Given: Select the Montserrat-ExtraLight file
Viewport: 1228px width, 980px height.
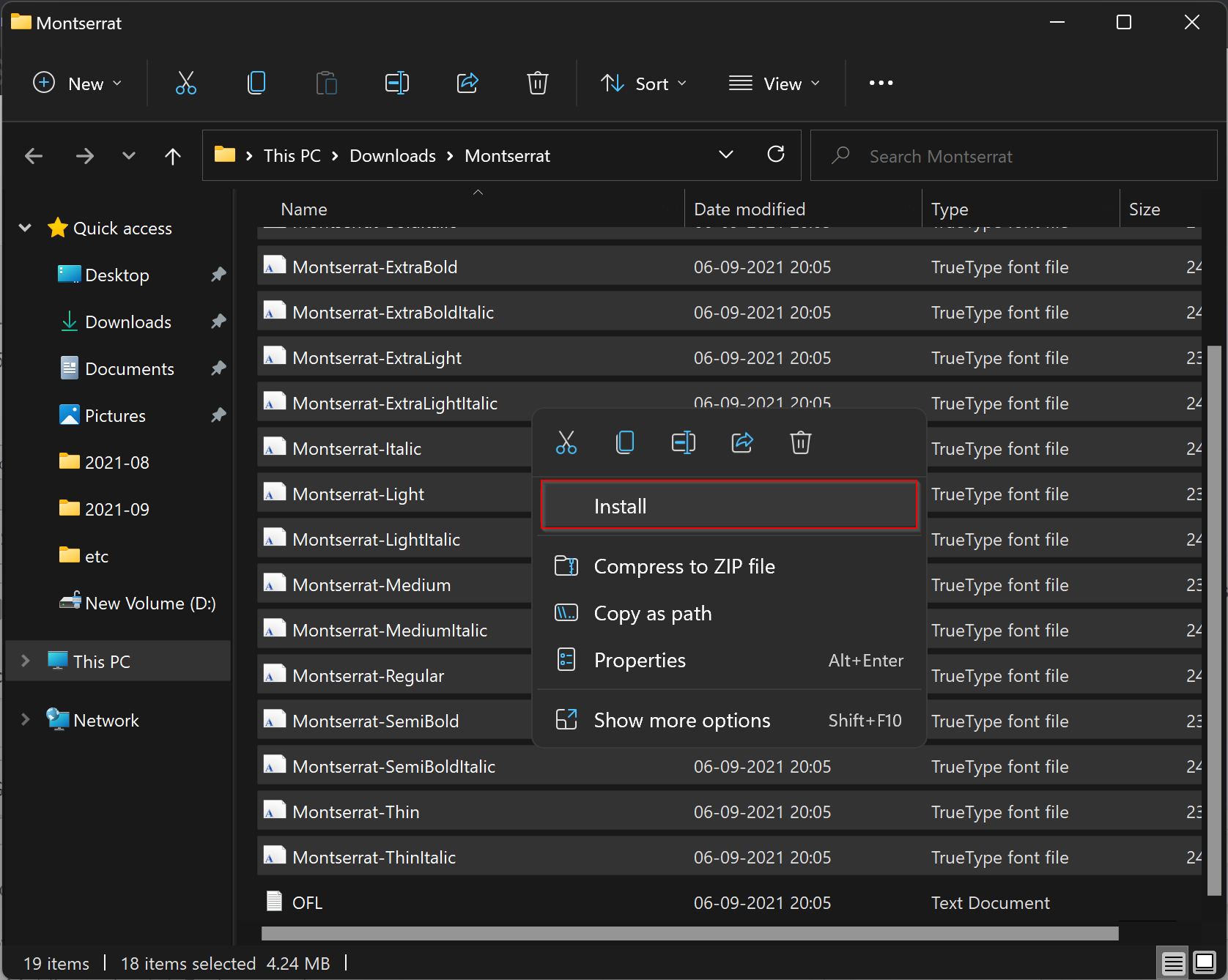Looking at the screenshot, I should (x=729, y=357).
